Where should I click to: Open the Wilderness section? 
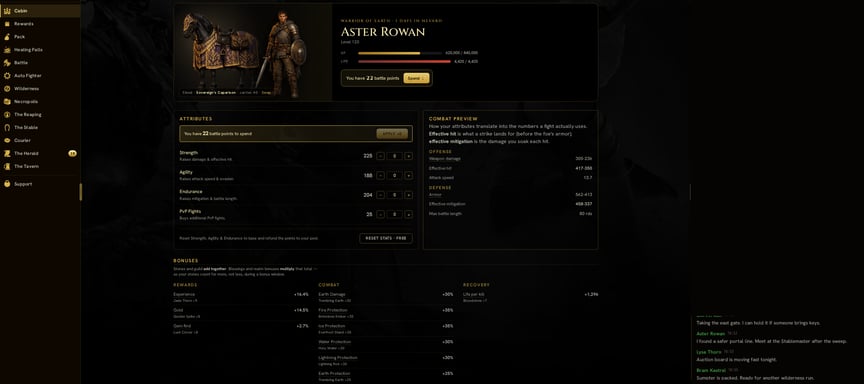[40, 88]
